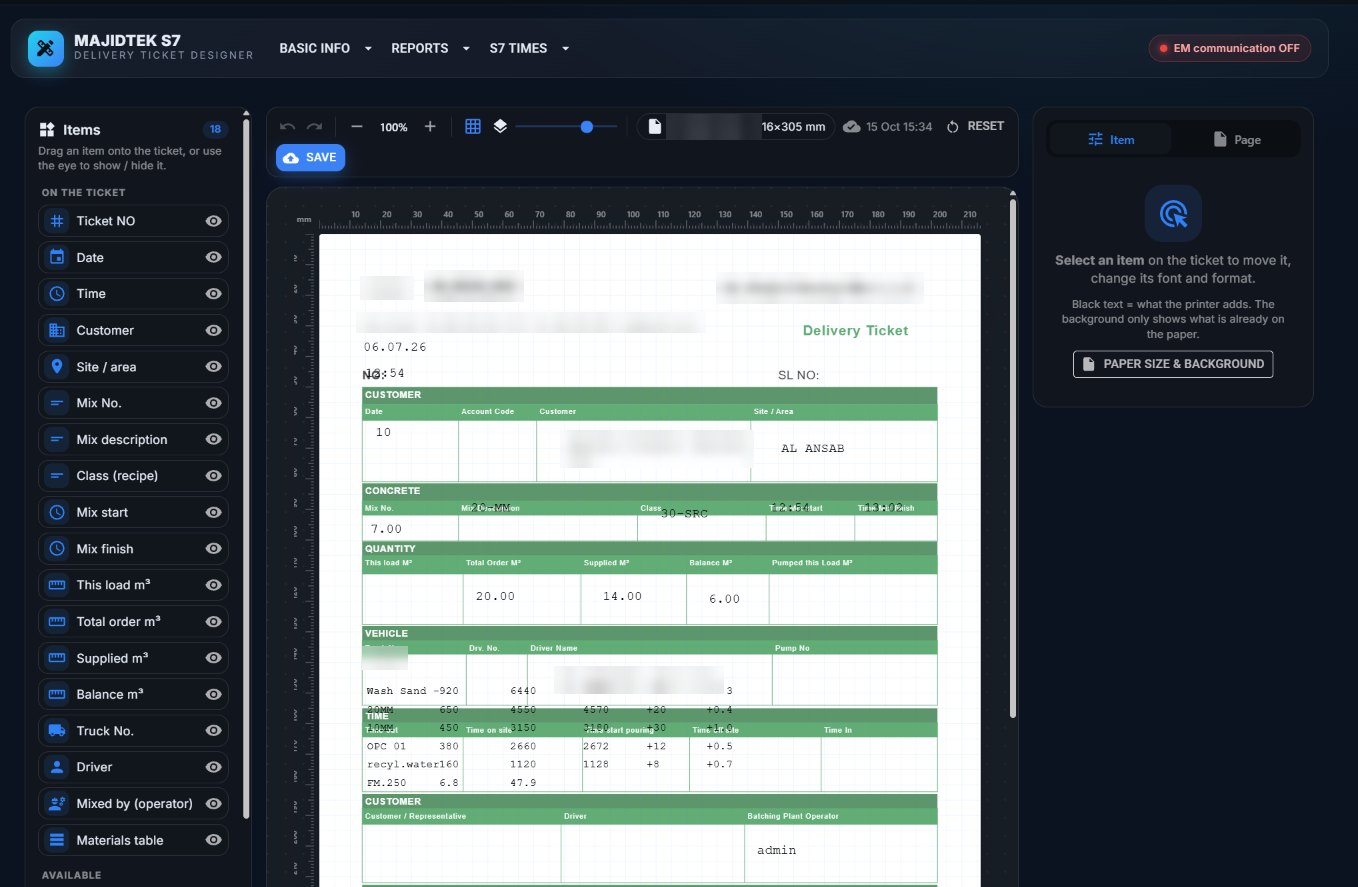Viewport: 1358px width, 887px height.
Task: Click the EM communication OFF indicator
Action: 1229,48
